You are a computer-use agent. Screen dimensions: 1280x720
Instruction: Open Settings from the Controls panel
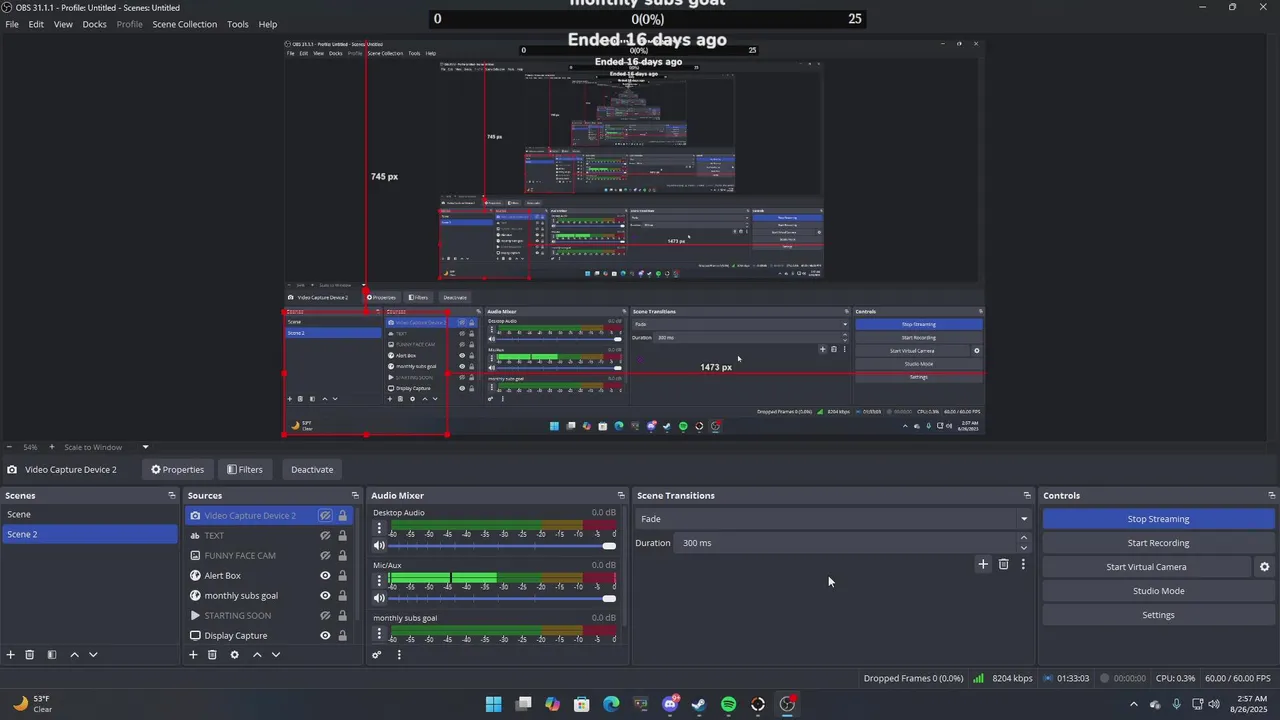point(1158,615)
